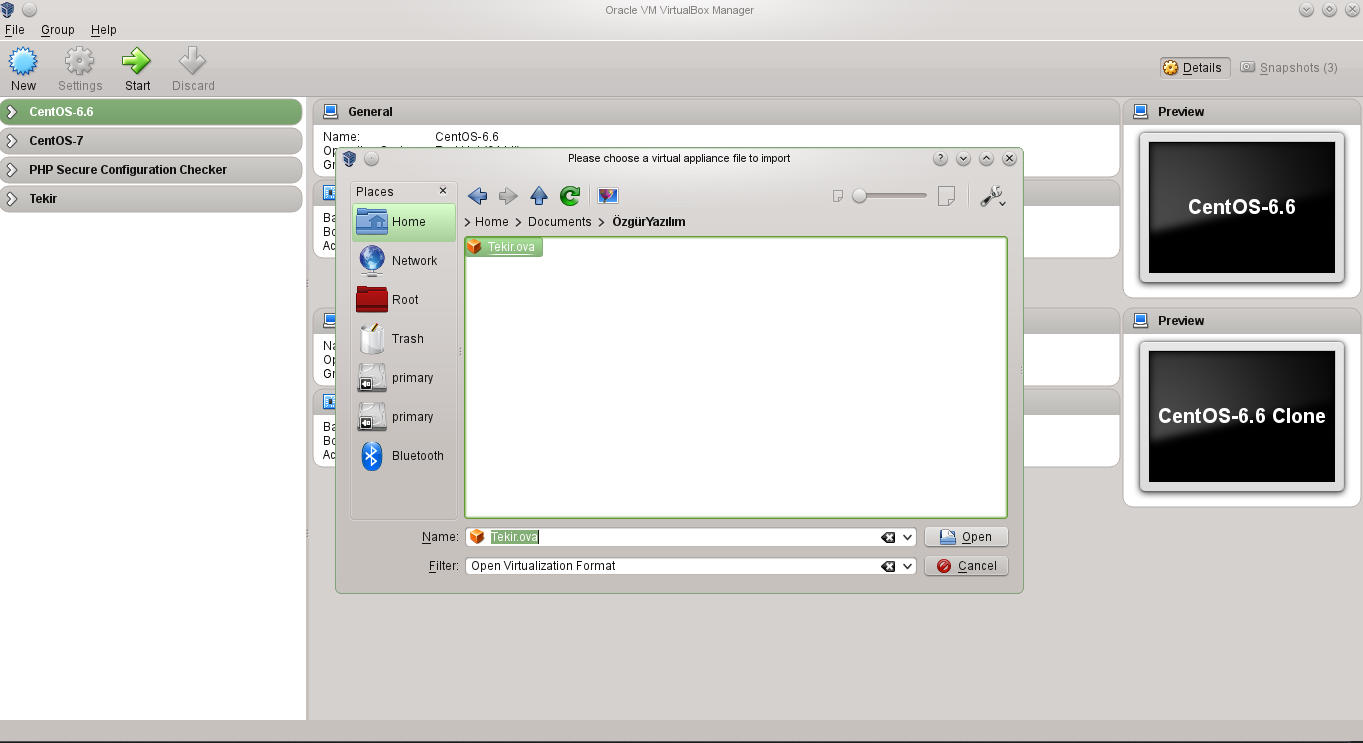
Task: Expand the CentOS-7 group chevron
Action: coord(12,141)
